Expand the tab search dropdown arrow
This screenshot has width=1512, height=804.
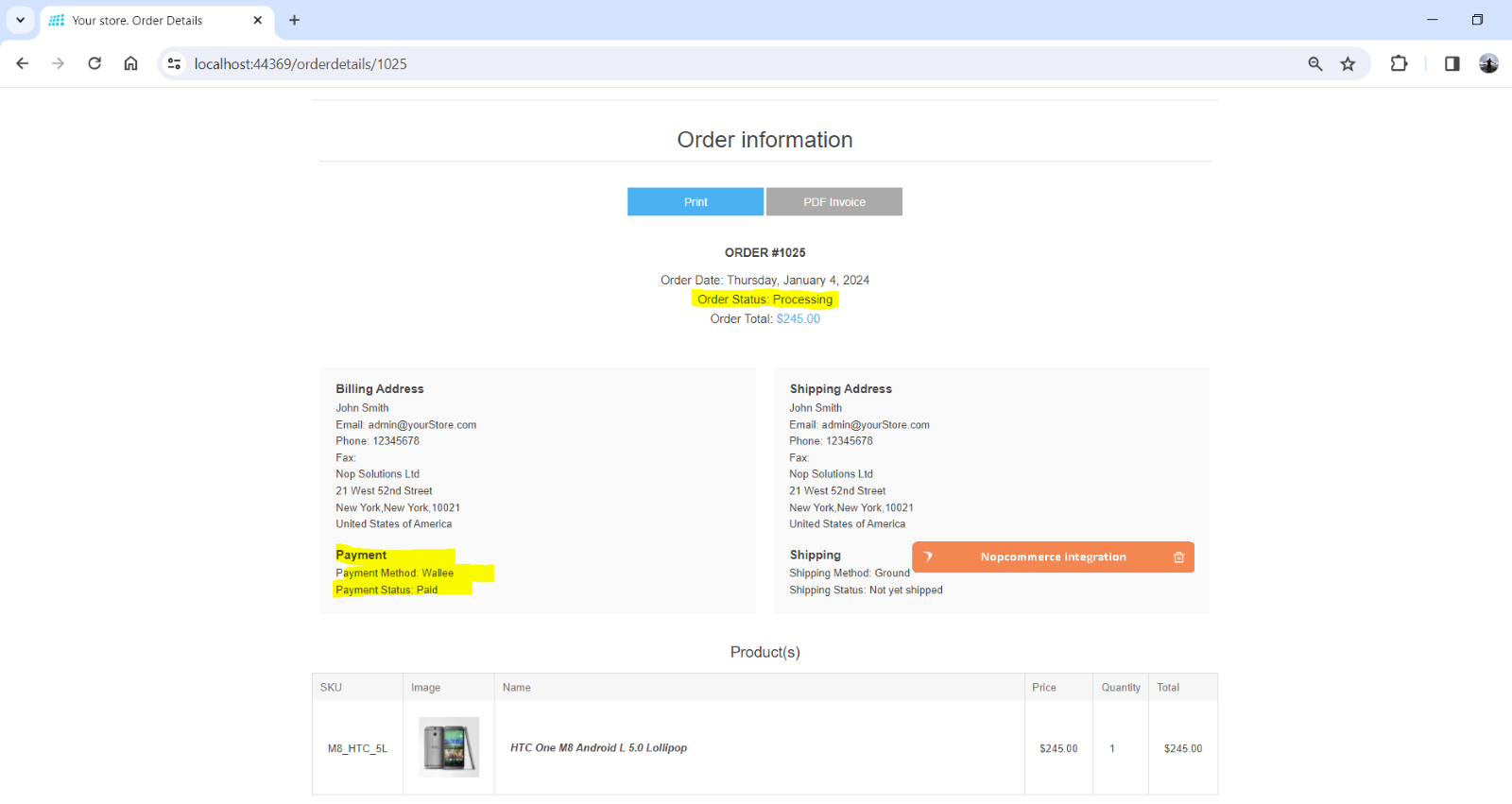coord(20,20)
